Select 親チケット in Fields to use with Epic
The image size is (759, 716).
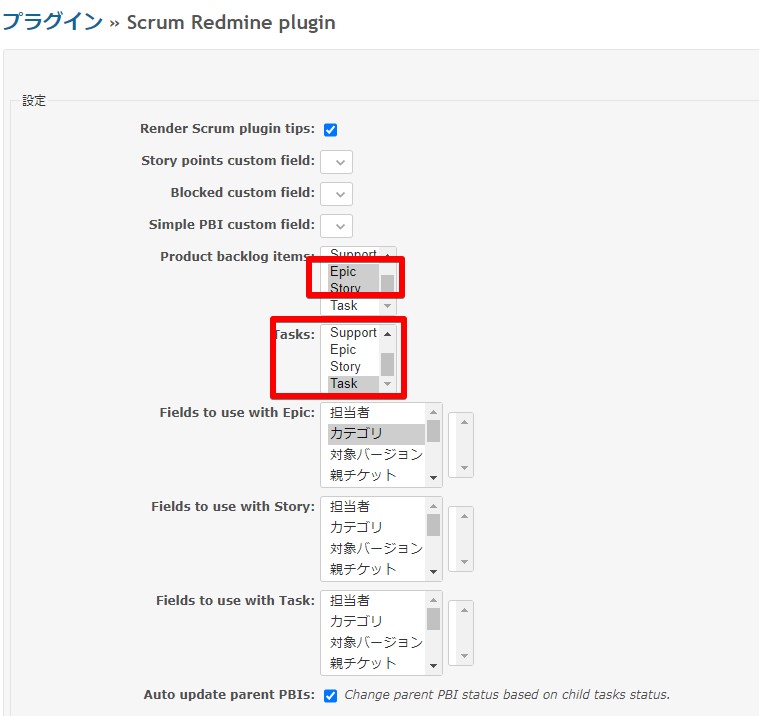377,475
